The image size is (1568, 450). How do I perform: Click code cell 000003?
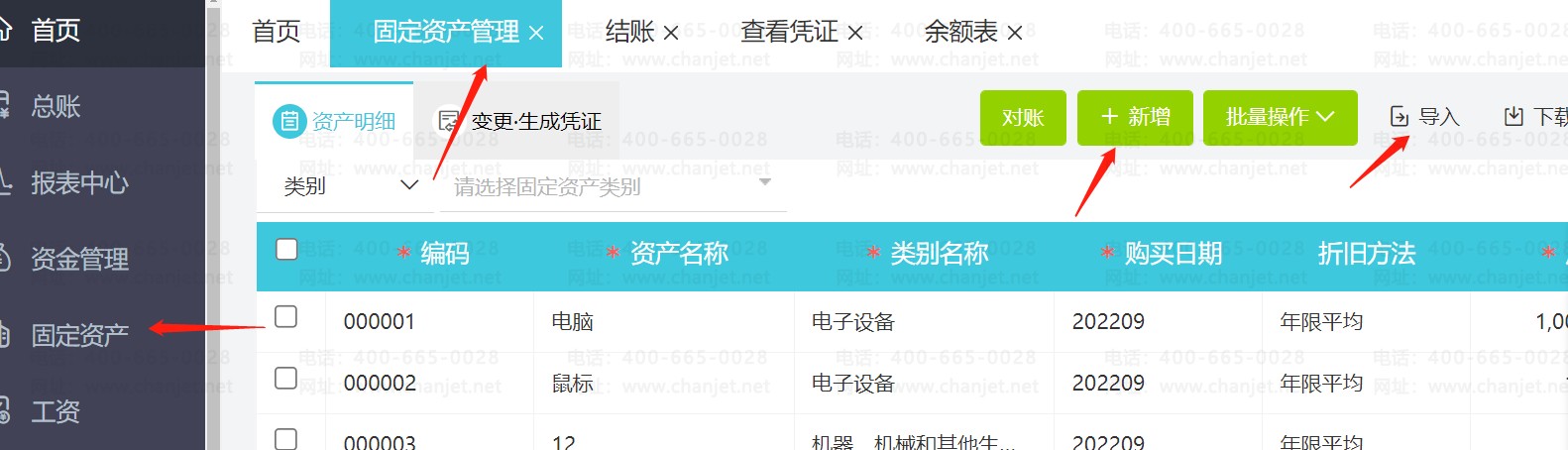380,442
